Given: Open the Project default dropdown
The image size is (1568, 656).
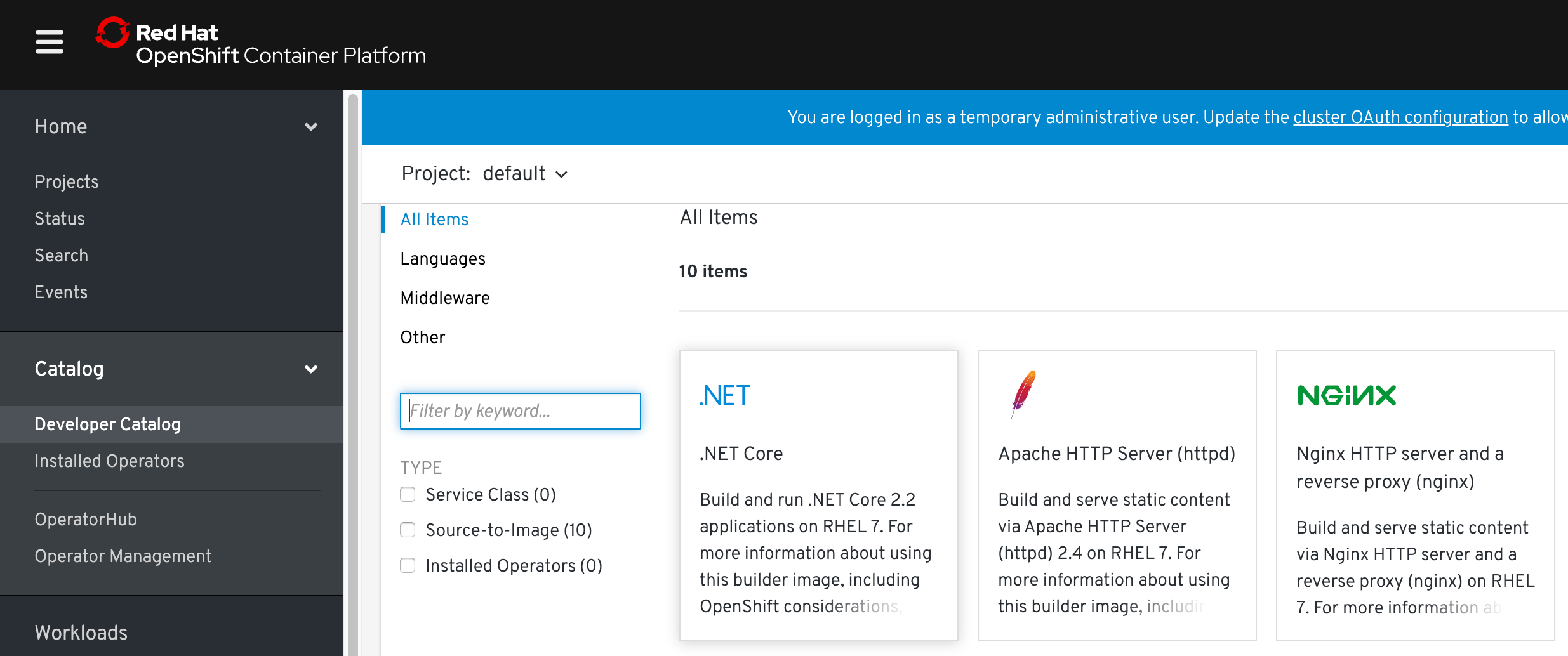Looking at the screenshot, I should click(524, 174).
